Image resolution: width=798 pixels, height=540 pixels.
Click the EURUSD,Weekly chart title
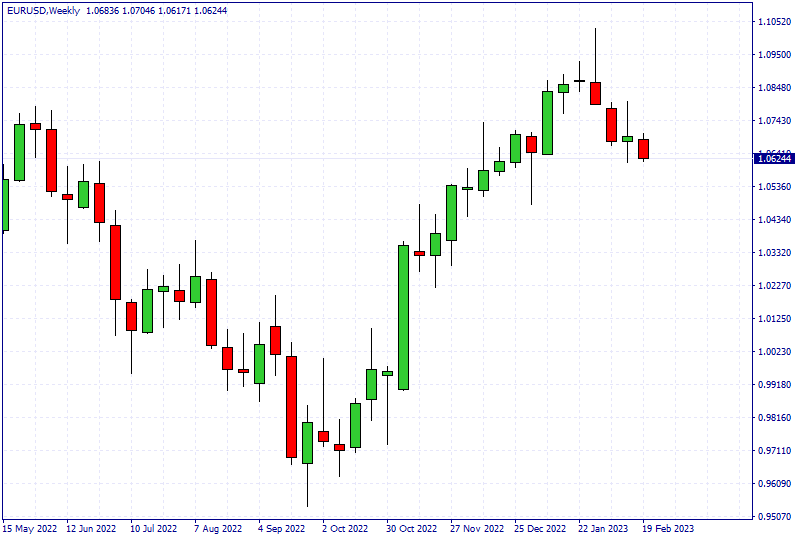44,11
